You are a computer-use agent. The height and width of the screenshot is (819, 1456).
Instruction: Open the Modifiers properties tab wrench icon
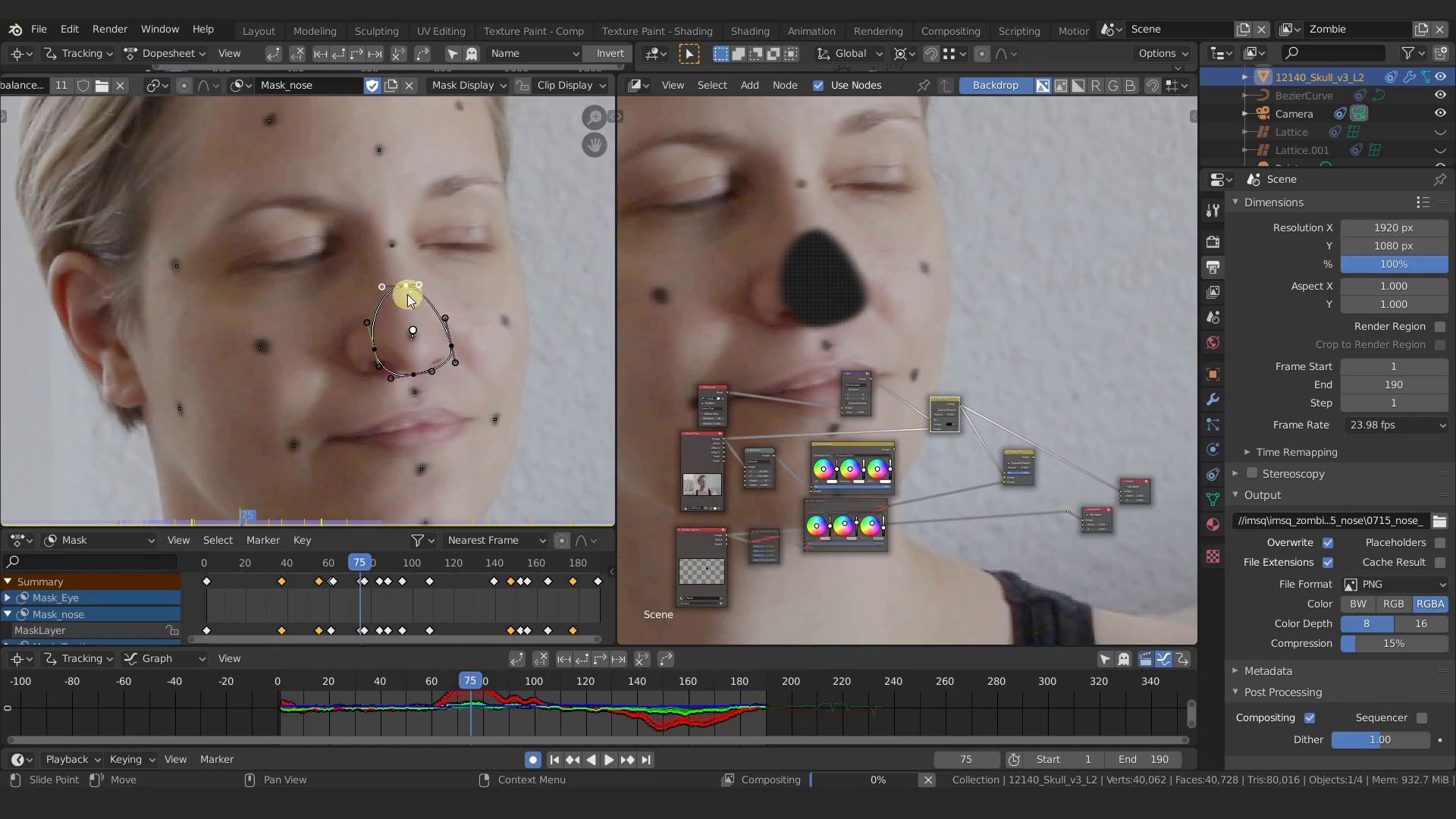1213,400
